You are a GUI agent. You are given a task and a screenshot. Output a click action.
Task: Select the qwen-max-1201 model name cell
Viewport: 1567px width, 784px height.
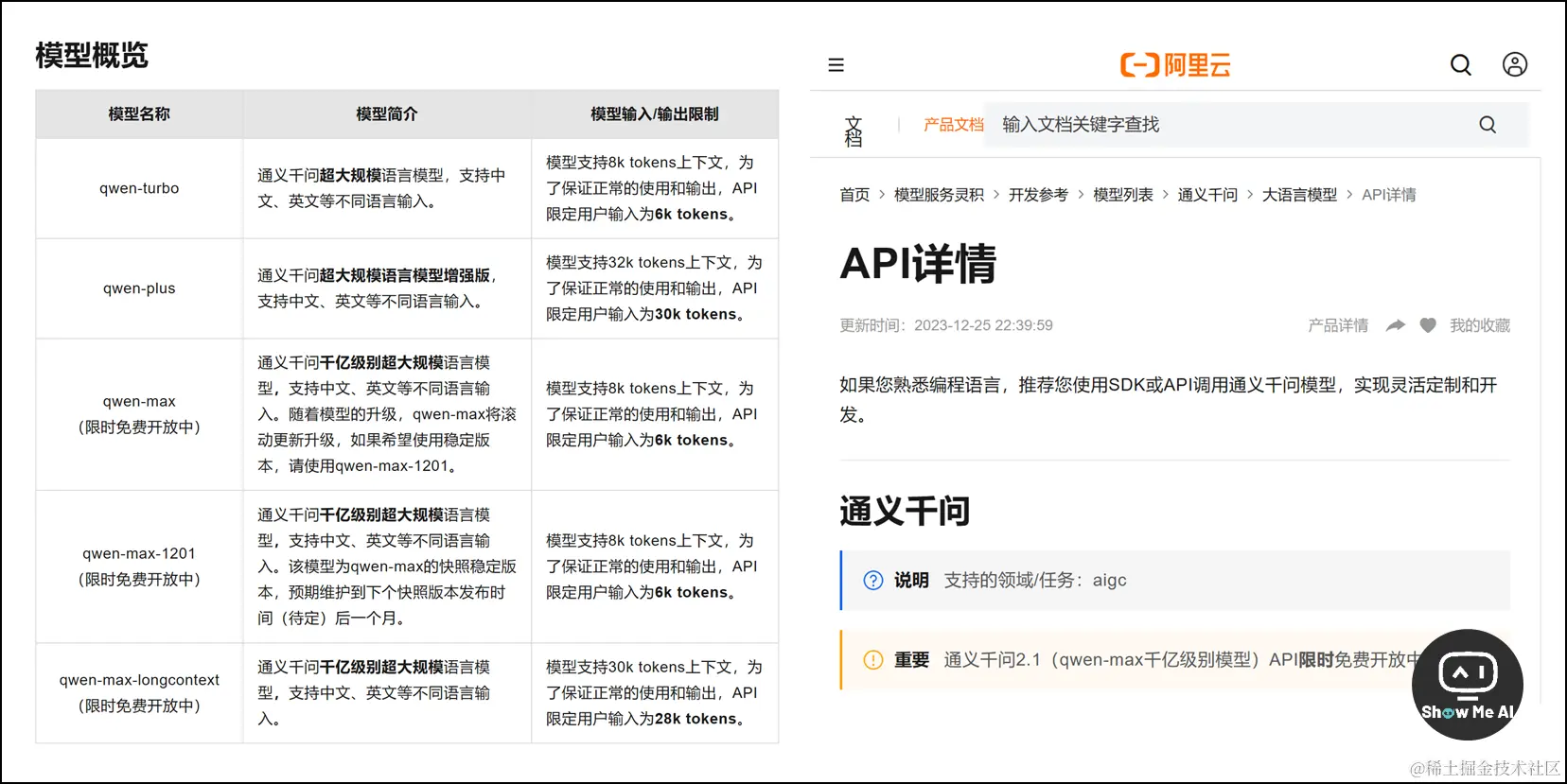coord(139,566)
